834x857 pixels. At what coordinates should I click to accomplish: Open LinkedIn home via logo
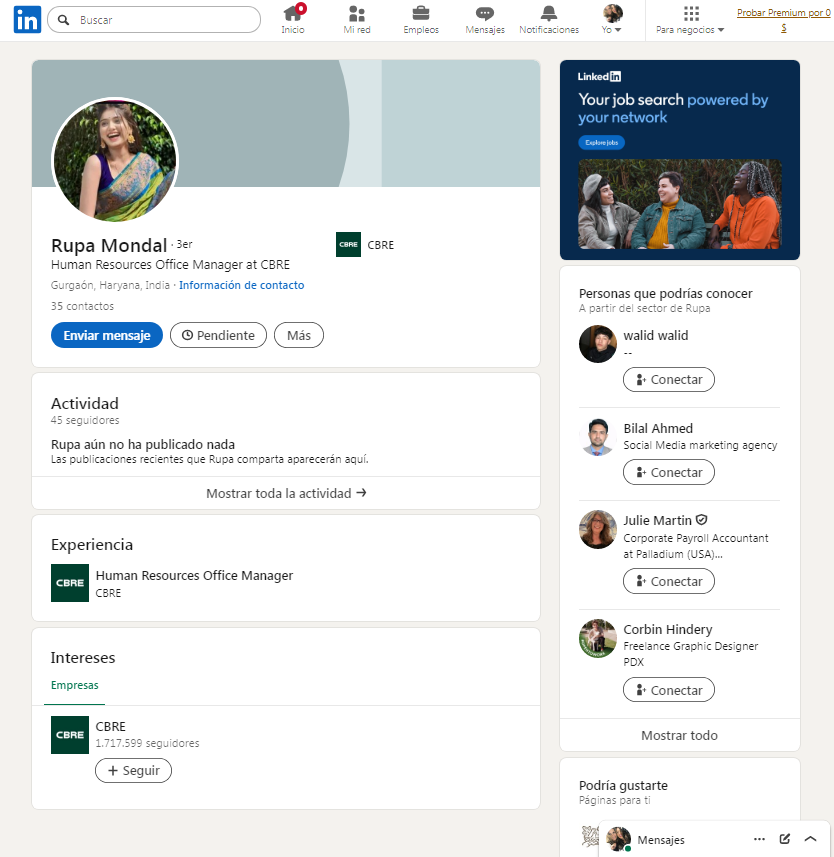(x=27, y=20)
